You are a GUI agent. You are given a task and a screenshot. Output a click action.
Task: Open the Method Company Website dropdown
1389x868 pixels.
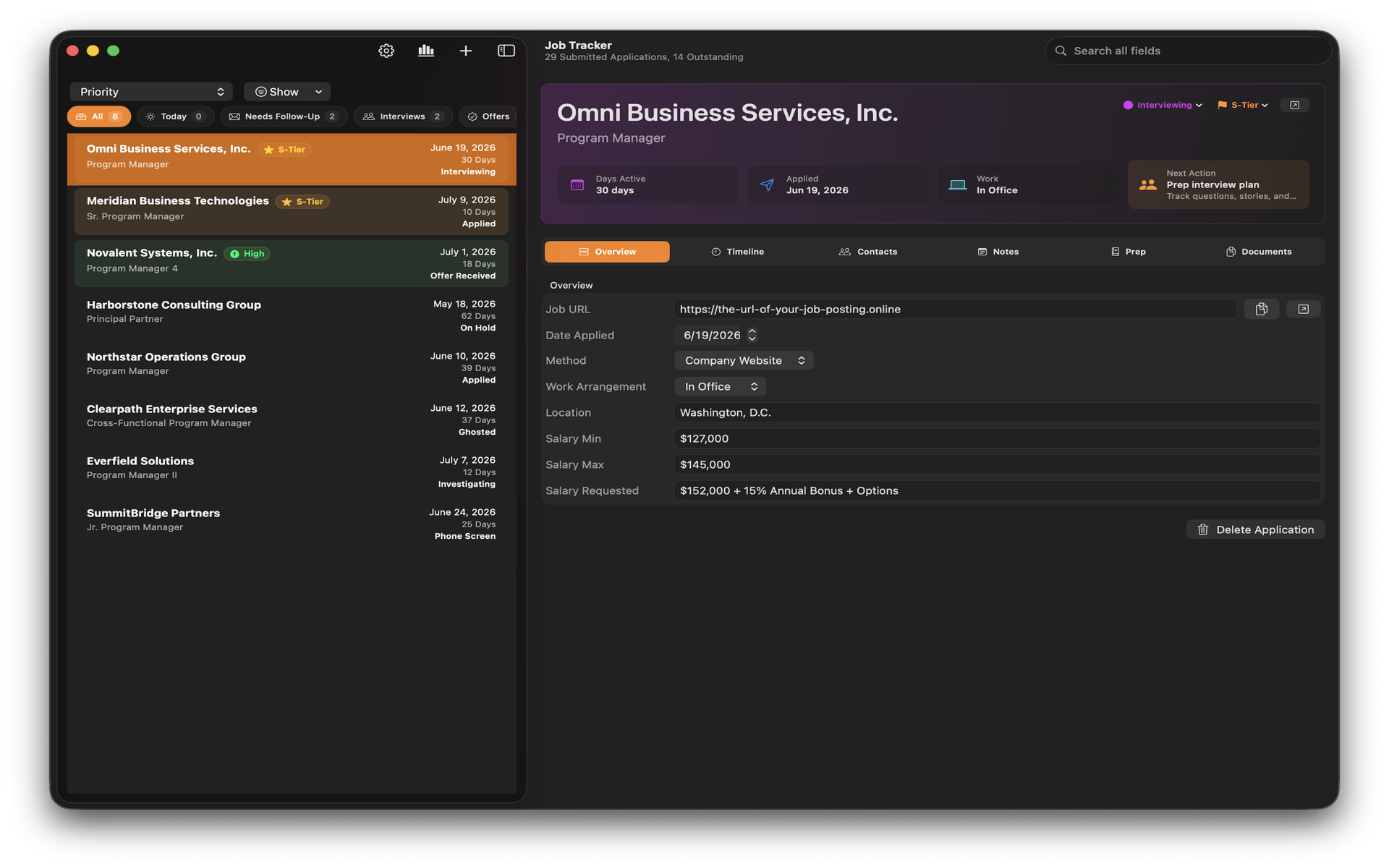click(744, 360)
